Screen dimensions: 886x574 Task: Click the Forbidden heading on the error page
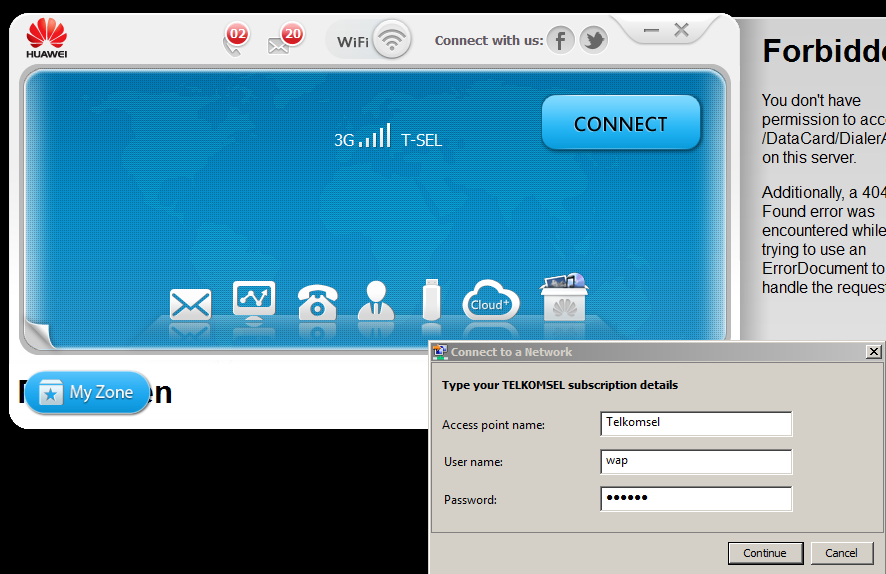tap(824, 51)
